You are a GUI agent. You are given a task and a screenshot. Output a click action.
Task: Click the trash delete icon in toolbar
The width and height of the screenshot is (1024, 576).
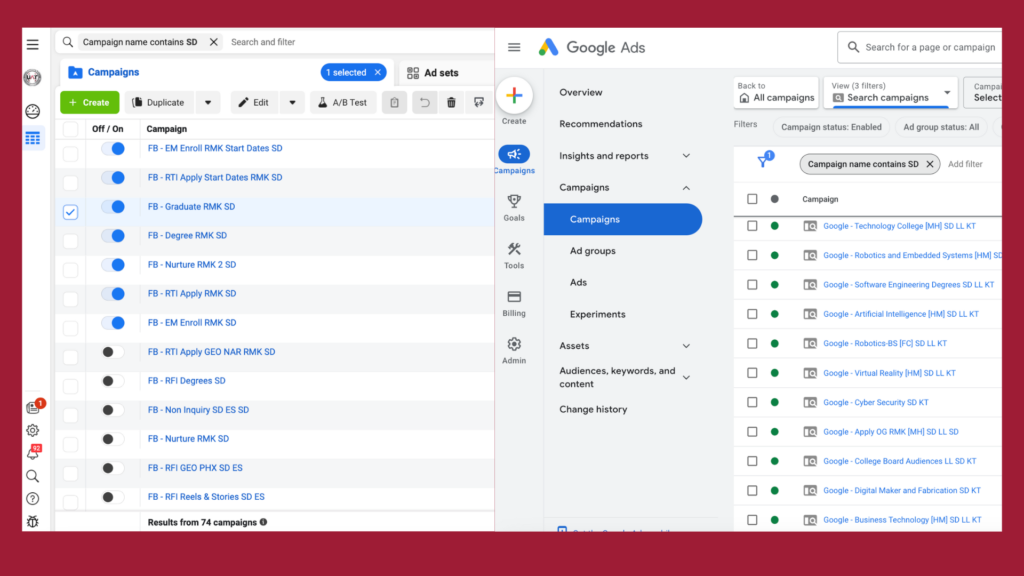451,103
